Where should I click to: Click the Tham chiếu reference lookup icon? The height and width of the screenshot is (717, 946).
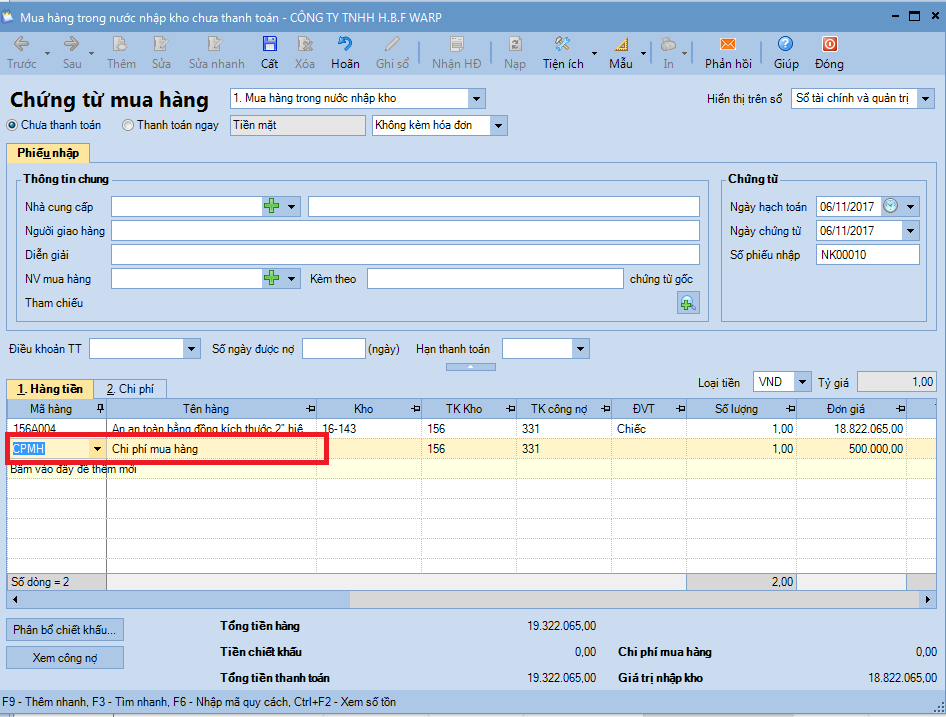688,303
